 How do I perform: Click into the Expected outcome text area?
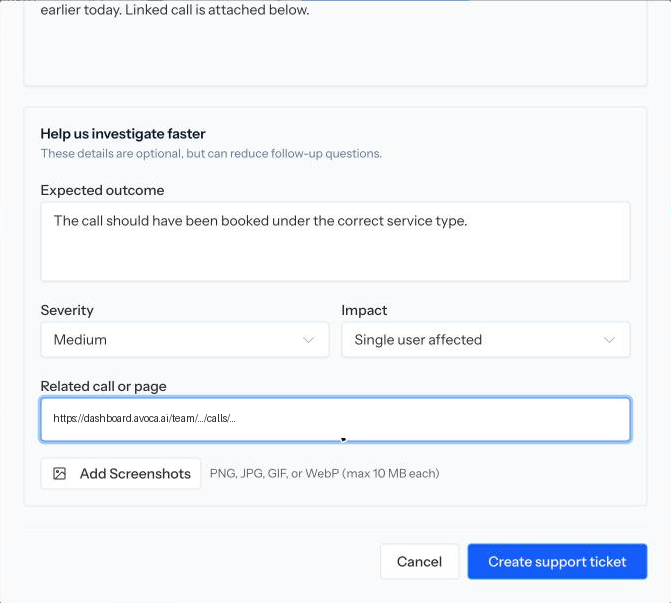tap(336, 242)
